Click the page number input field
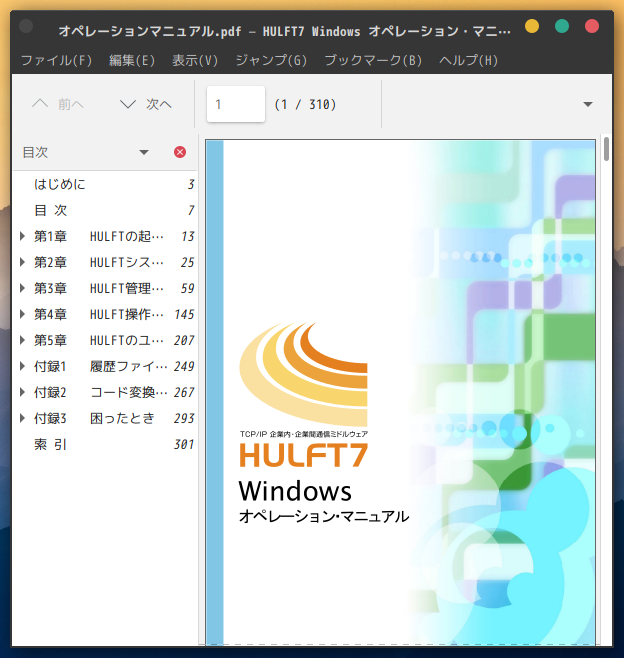 [236, 104]
